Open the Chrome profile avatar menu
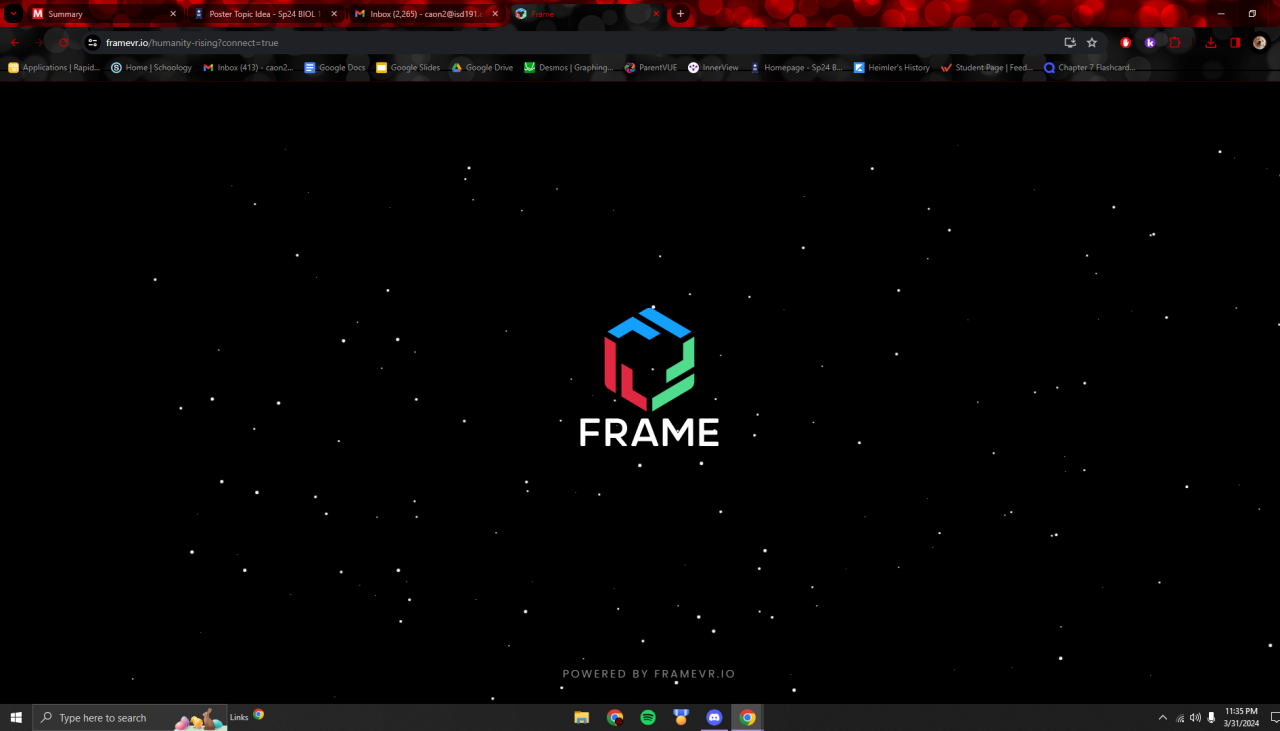Screen dimensions: 1280x731 [x=1260, y=43]
